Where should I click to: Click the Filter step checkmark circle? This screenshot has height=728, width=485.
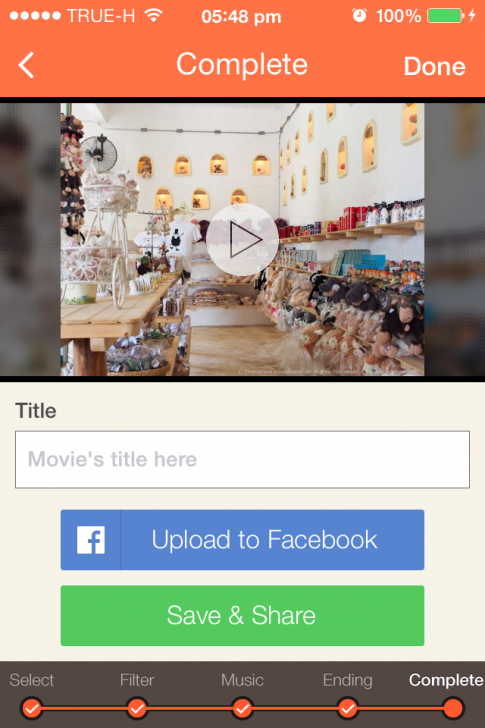(x=137, y=708)
